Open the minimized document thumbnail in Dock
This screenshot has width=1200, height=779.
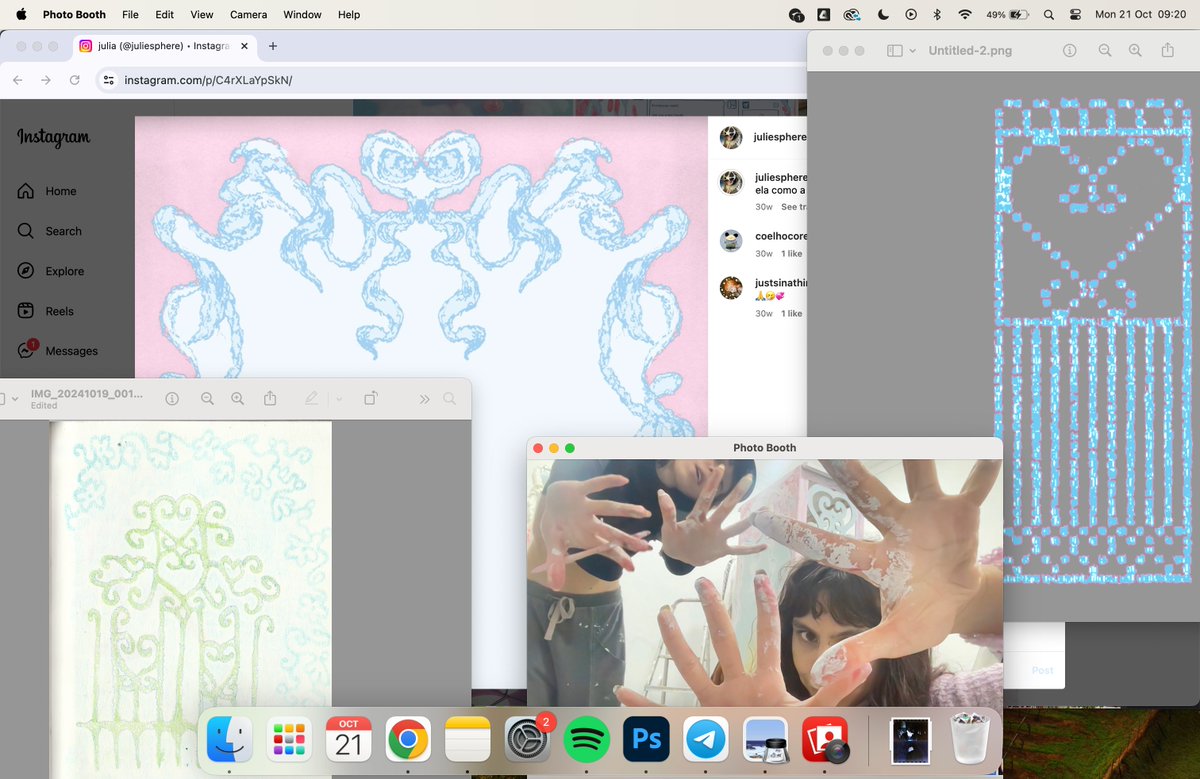click(x=910, y=741)
